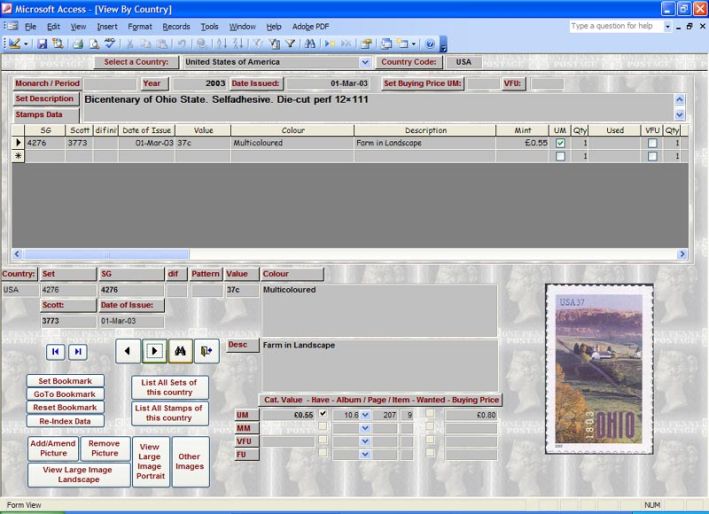This screenshot has height=514, width=709.
Task: Click List All Sets of this country
Action: (x=169, y=387)
